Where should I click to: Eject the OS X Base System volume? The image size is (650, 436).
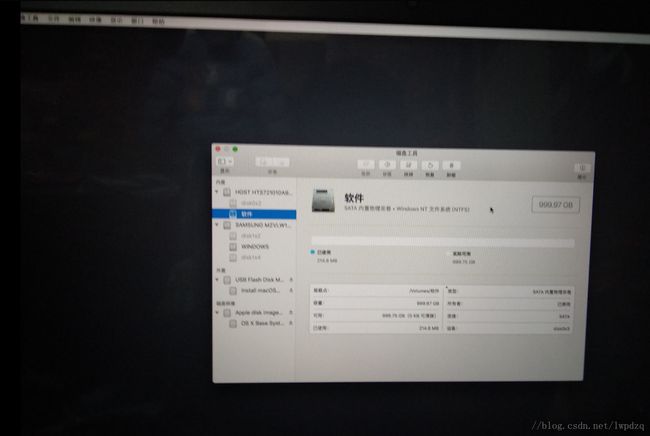coord(291,323)
